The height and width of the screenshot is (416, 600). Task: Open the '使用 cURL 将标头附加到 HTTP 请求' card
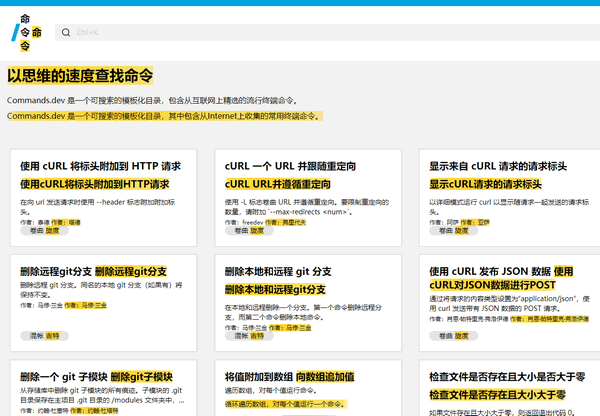click(x=104, y=198)
